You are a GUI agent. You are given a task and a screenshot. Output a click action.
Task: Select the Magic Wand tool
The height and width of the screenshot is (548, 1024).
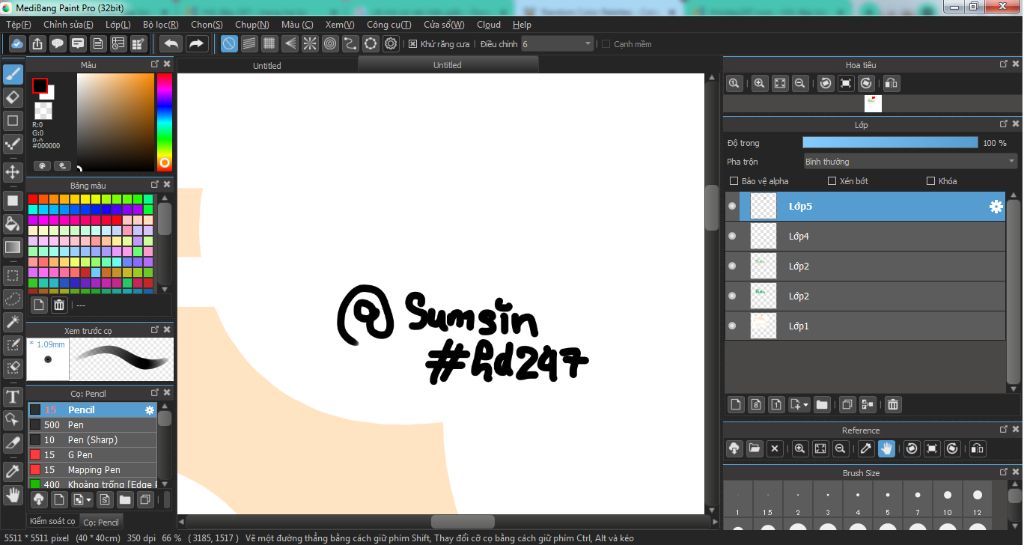click(13, 321)
